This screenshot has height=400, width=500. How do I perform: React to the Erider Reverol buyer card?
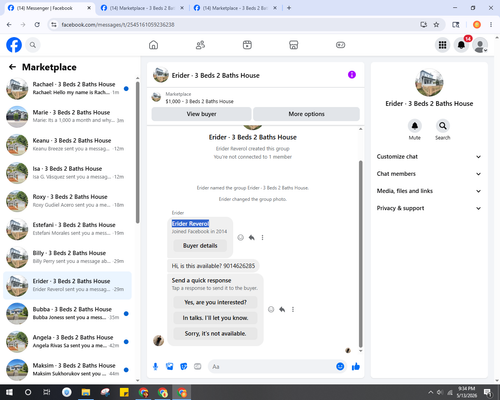240,237
